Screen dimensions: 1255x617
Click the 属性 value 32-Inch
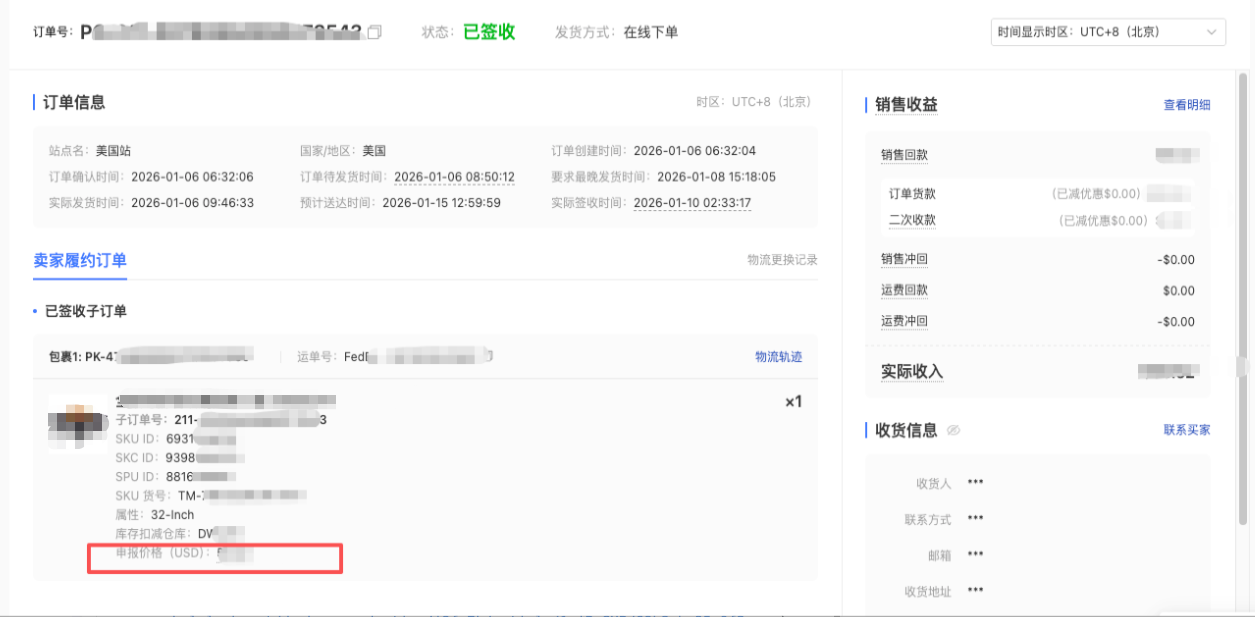pos(172,515)
